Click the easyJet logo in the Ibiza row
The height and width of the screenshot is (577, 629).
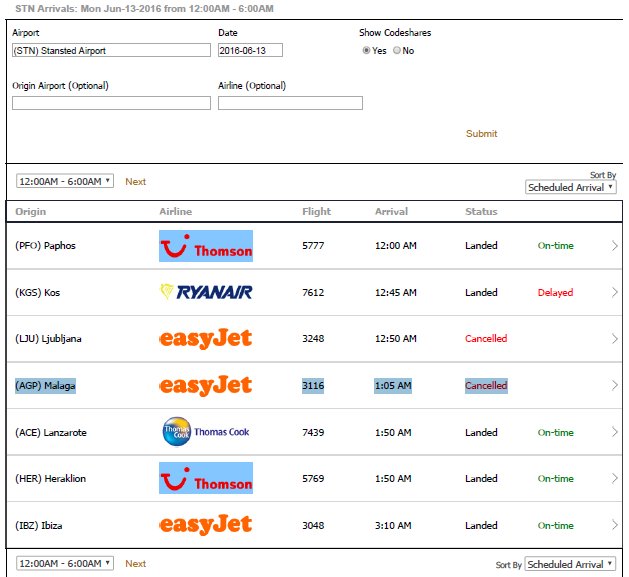tap(206, 525)
